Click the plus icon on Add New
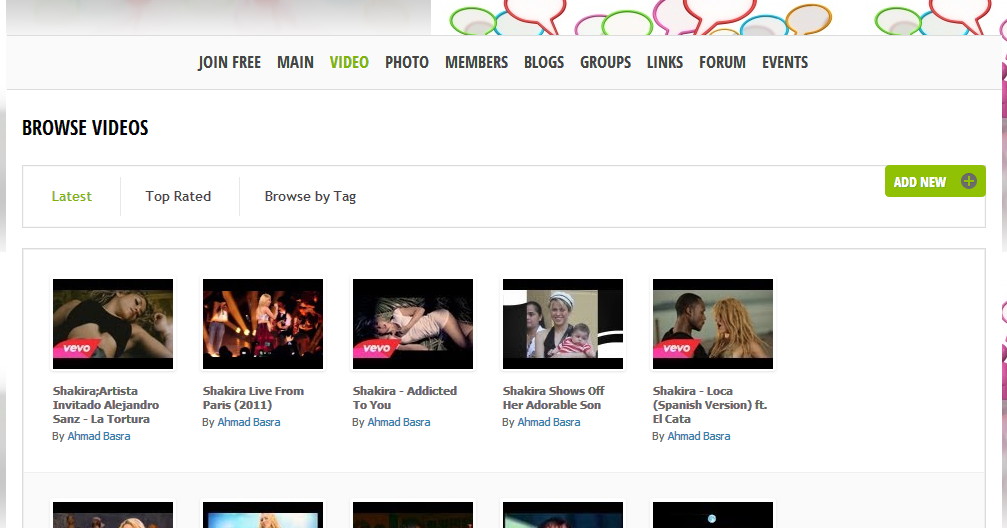 pos(968,181)
